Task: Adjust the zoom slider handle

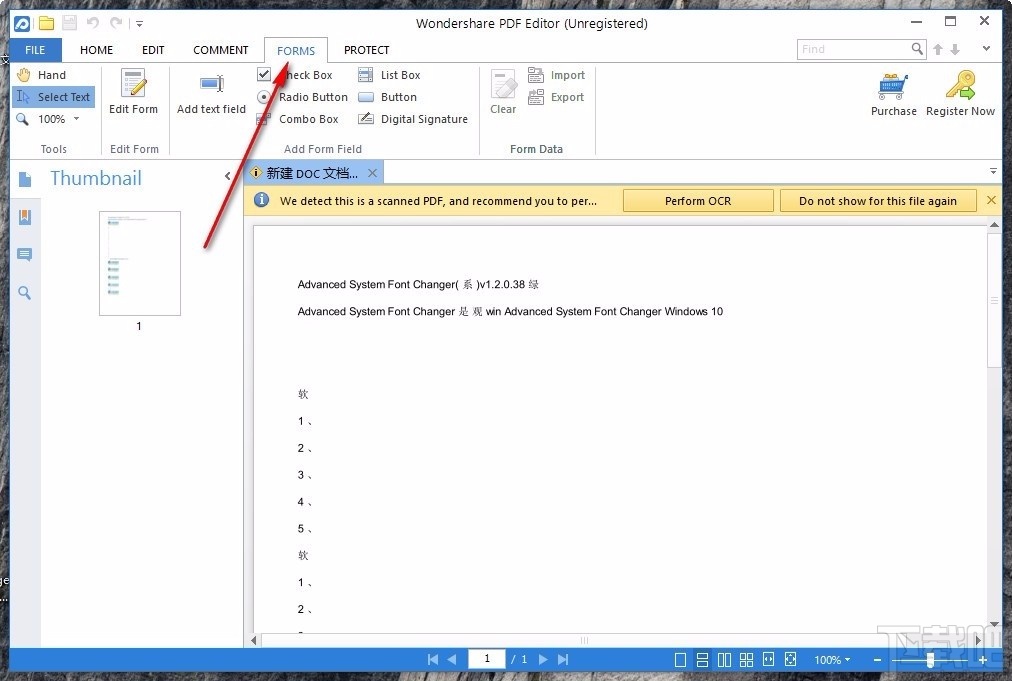Action: tap(930, 660)
